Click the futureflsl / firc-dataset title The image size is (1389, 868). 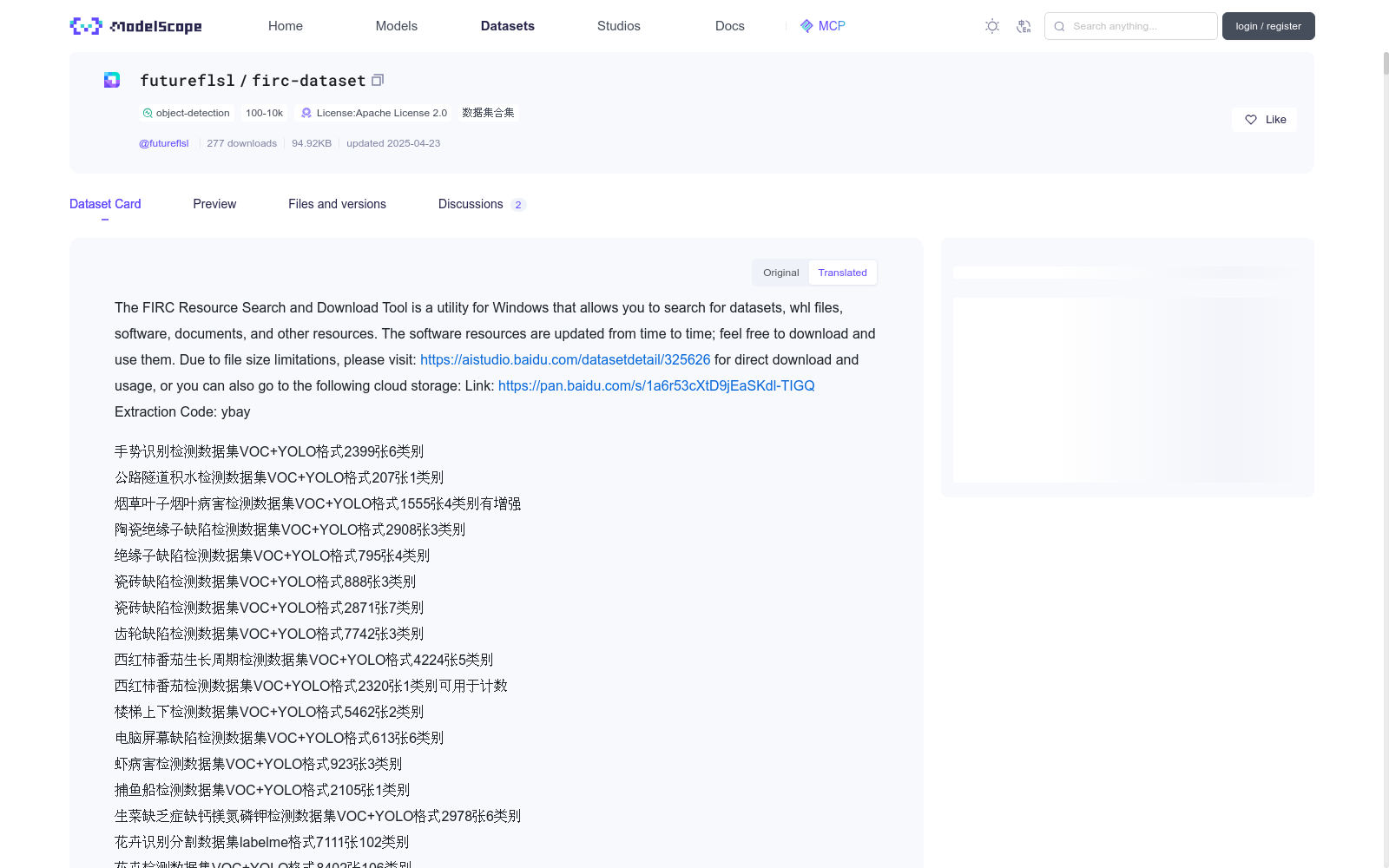(x=253, y=80)
